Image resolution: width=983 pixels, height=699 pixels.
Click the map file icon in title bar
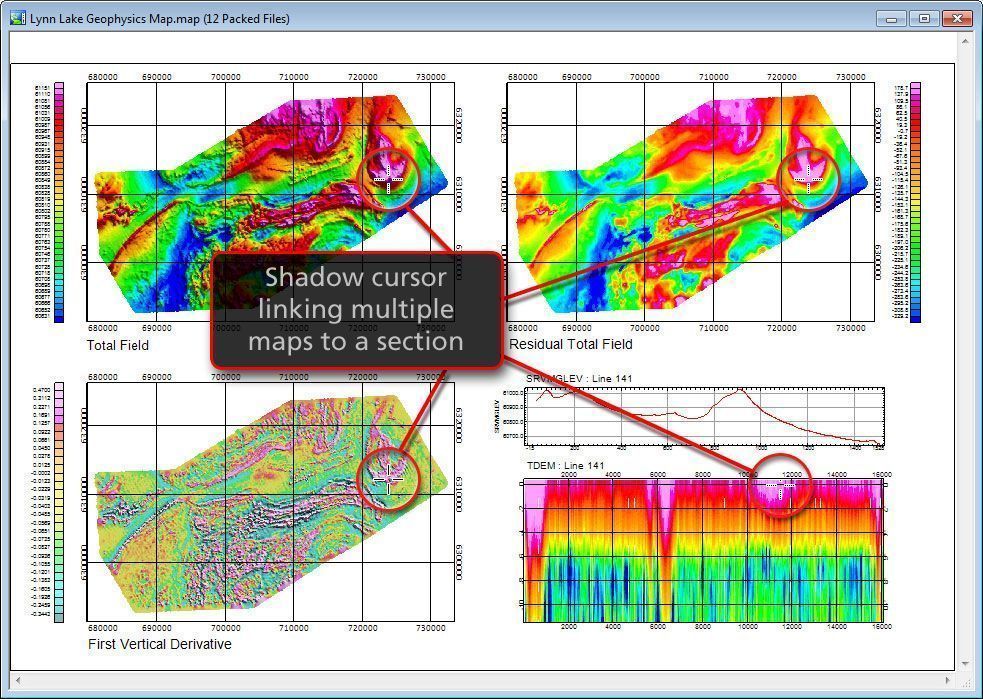pos(18,18)
